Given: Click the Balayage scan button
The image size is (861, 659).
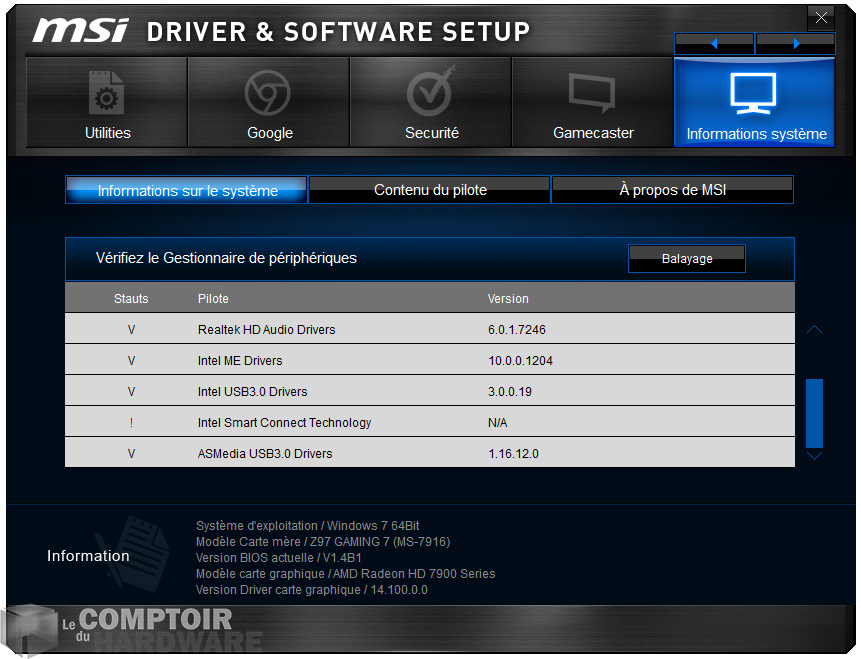Looking at the screenshot, I should [687, 259].
